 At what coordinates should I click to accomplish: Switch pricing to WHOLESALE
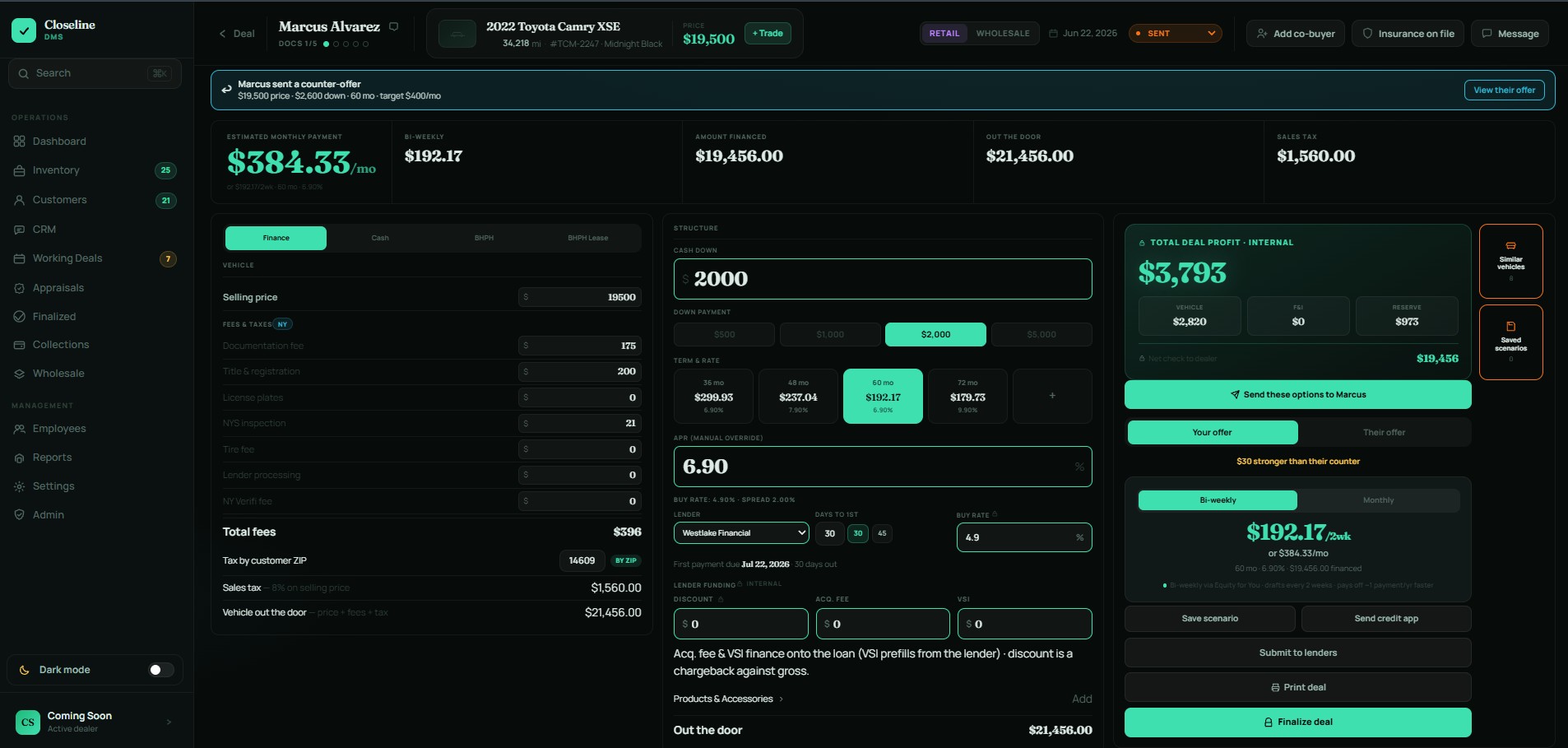pyautogui.click(x=1003, y=34)
